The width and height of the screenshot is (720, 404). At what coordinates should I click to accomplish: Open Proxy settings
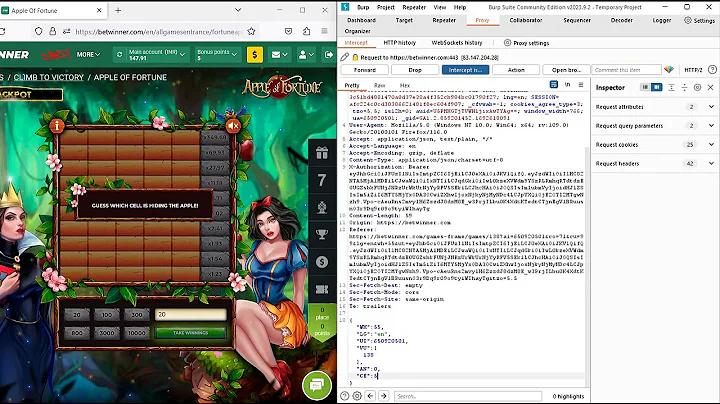pos(526,43)
